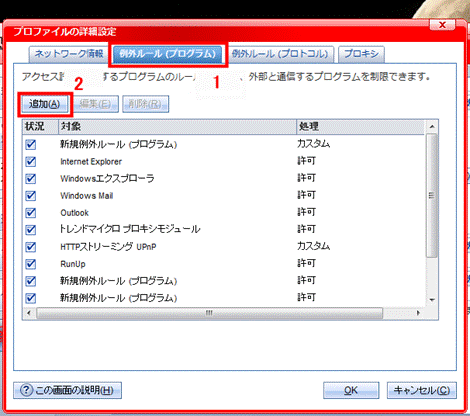The image size is (470, 416).
Task: Click 許可 in the Windowsエクスプローラ row
Action: [306, 178]
